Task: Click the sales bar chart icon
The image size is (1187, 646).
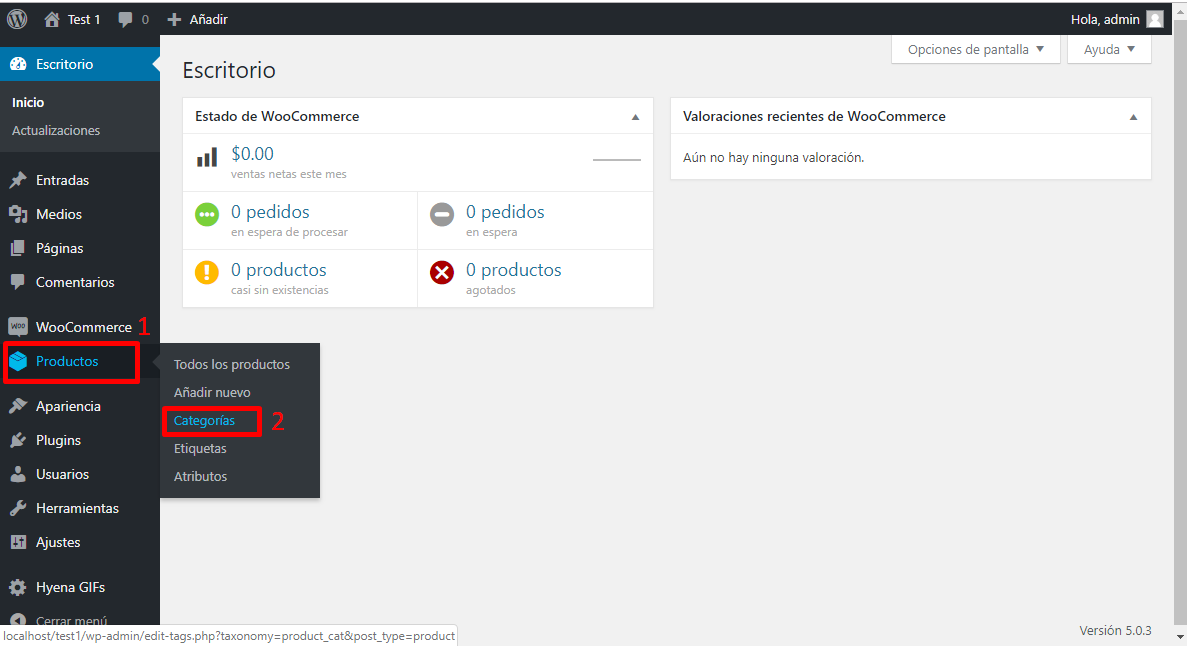Action: (x=207, y=157)
